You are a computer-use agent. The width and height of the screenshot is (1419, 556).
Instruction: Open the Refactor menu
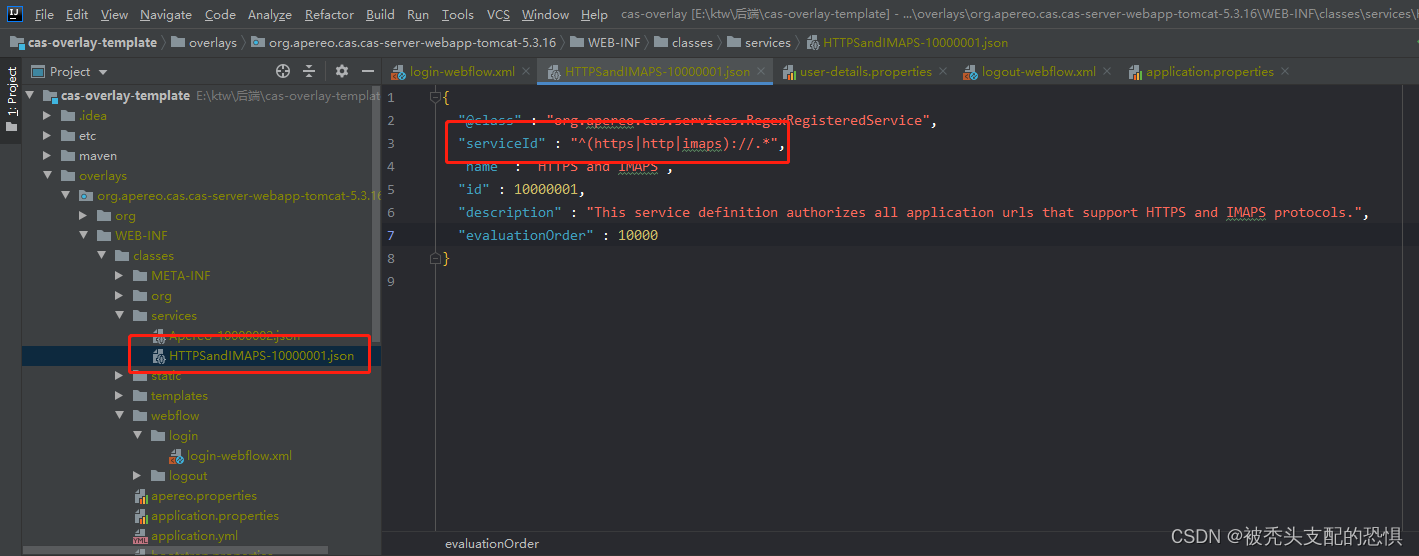(329, 14)
